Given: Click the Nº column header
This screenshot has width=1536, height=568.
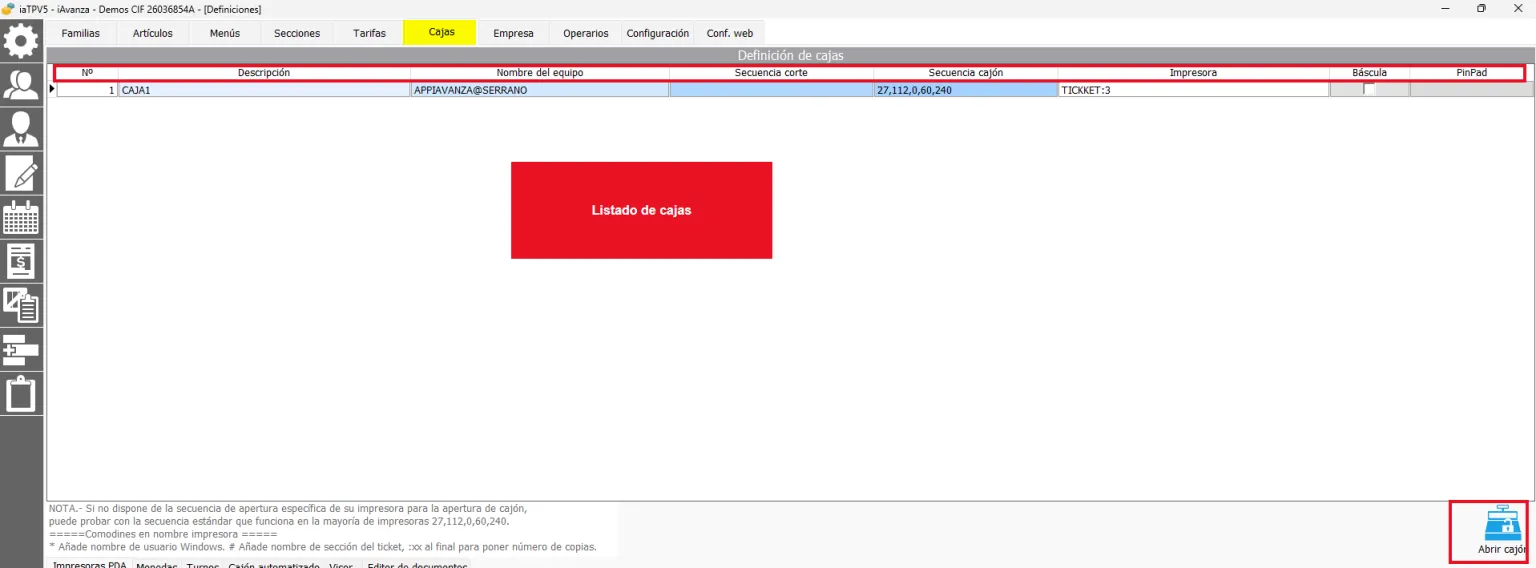Looking at the screenshot, I should [x=87, y=73].
